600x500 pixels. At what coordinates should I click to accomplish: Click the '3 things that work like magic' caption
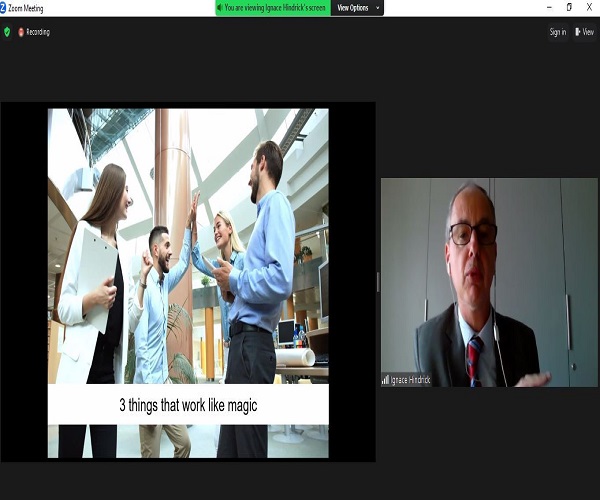click(188, 405)
